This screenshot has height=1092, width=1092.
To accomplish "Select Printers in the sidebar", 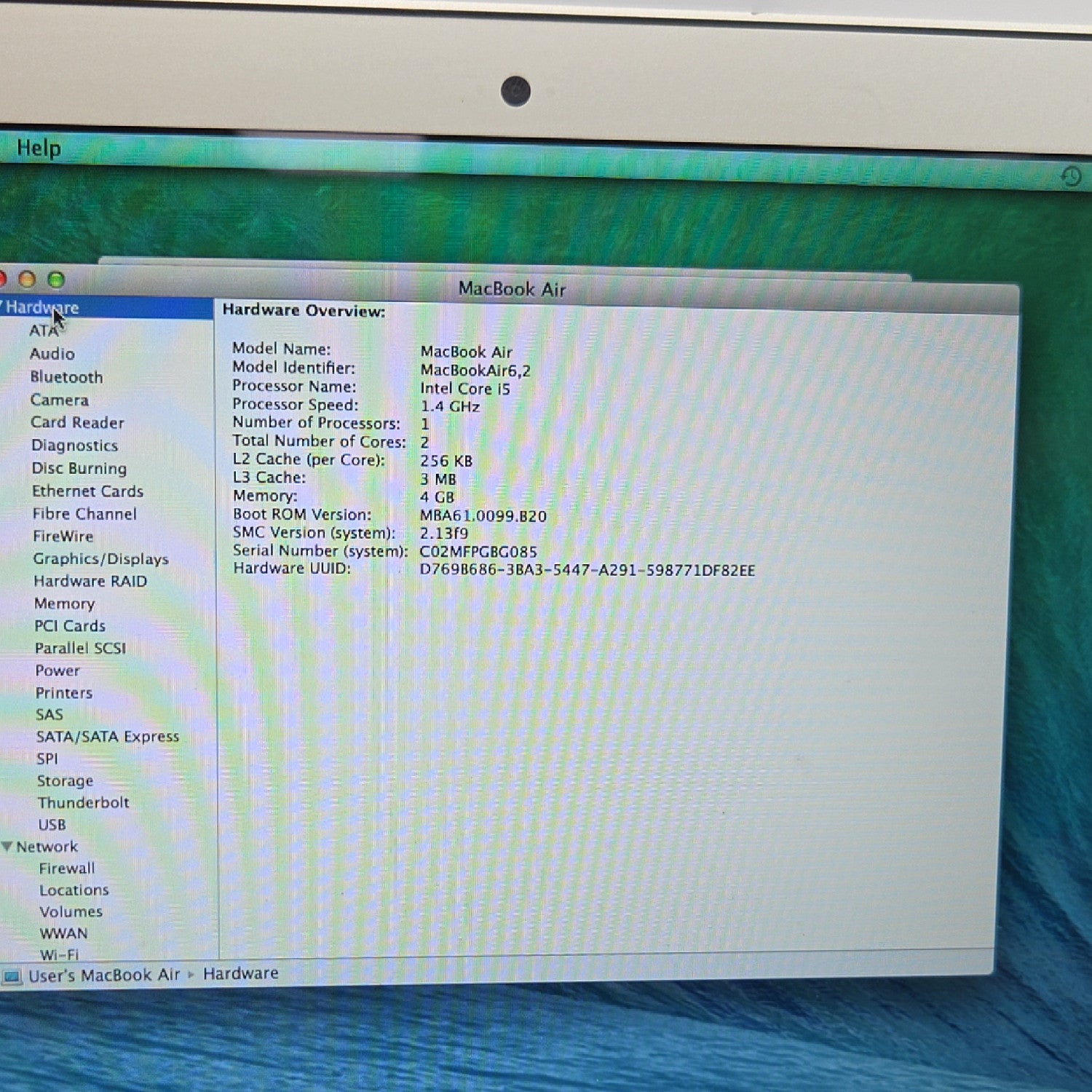I will click(x=64, y=693).
